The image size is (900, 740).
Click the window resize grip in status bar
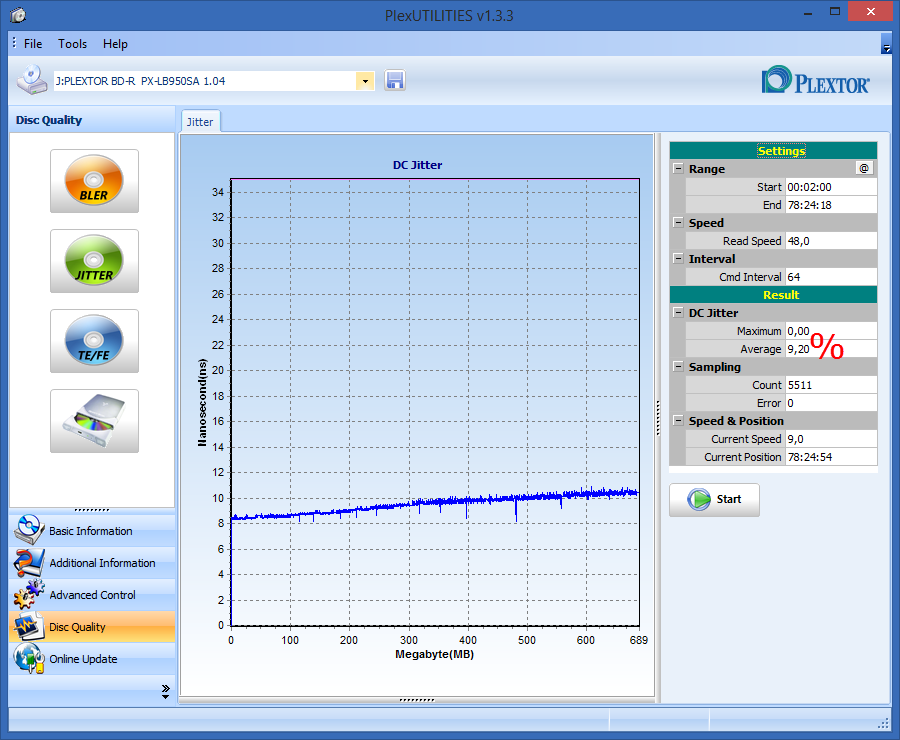pyautogui.click(x=884, y=724)
